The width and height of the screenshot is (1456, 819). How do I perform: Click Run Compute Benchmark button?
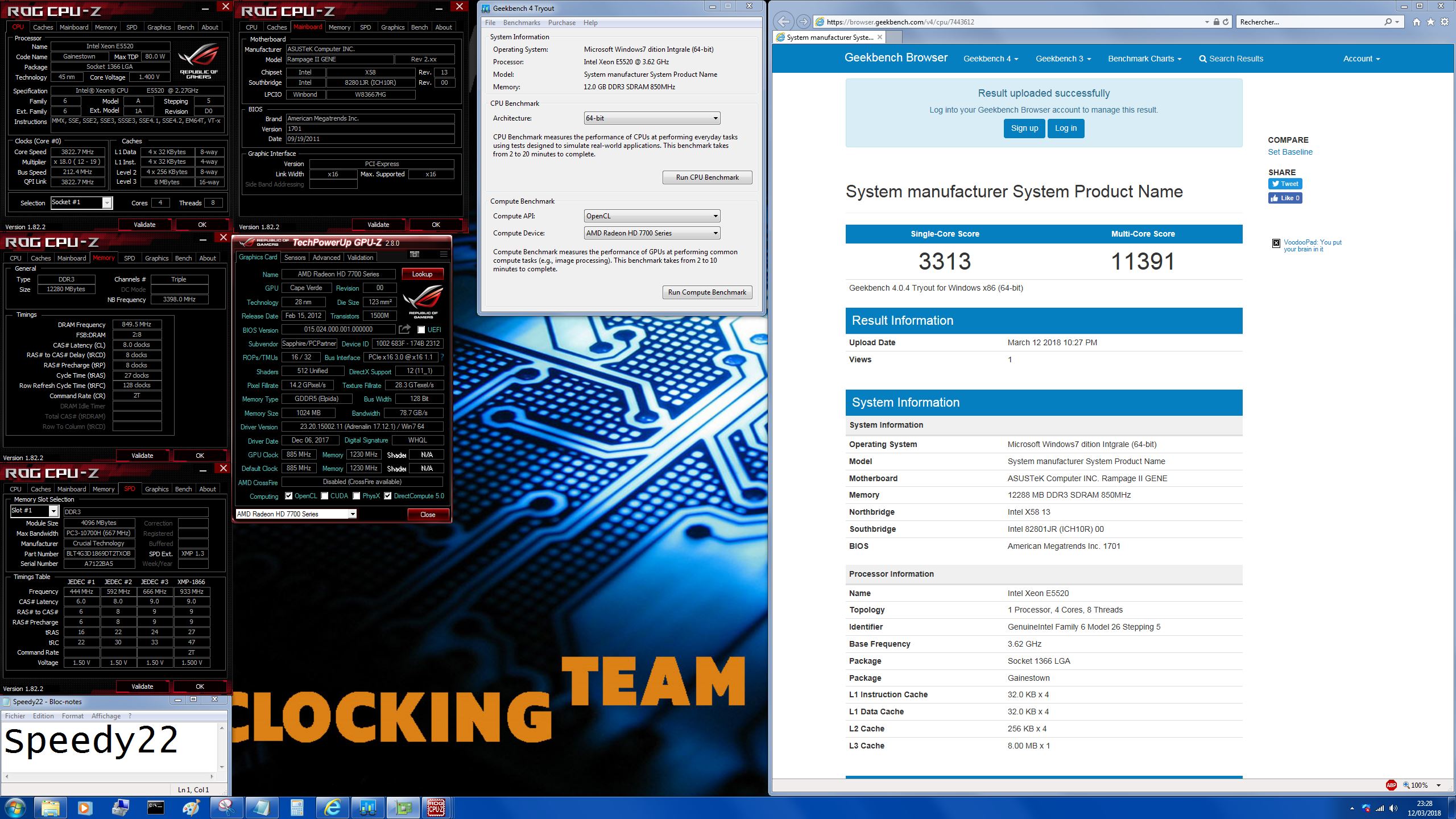click(707, 292)
